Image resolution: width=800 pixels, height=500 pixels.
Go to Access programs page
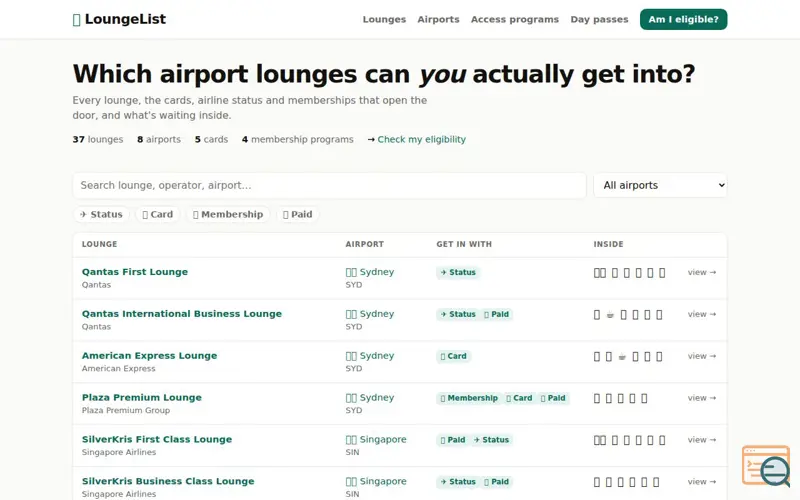click(x=515, y=19)
